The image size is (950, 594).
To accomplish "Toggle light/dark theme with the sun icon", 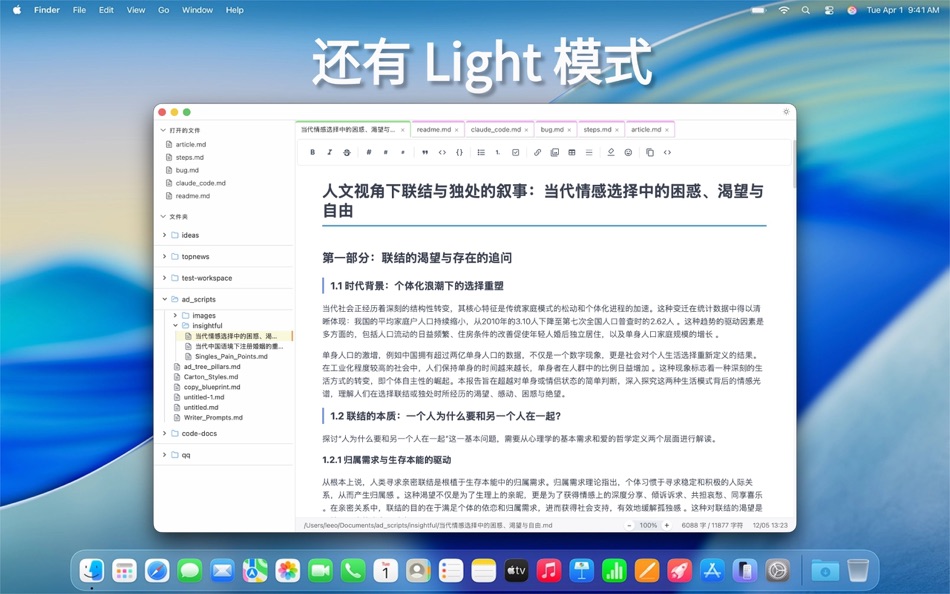I will coord(786,112).
